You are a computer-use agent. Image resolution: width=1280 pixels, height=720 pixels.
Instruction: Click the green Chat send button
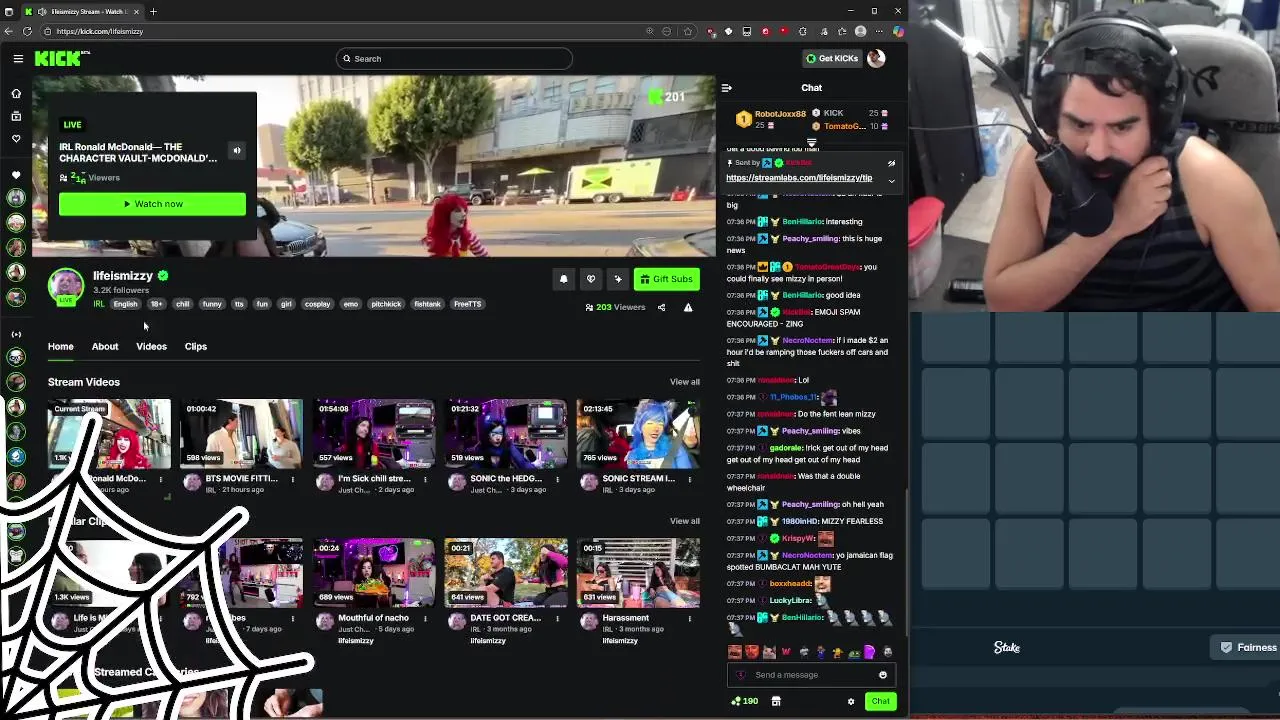(x=880, y=702)
